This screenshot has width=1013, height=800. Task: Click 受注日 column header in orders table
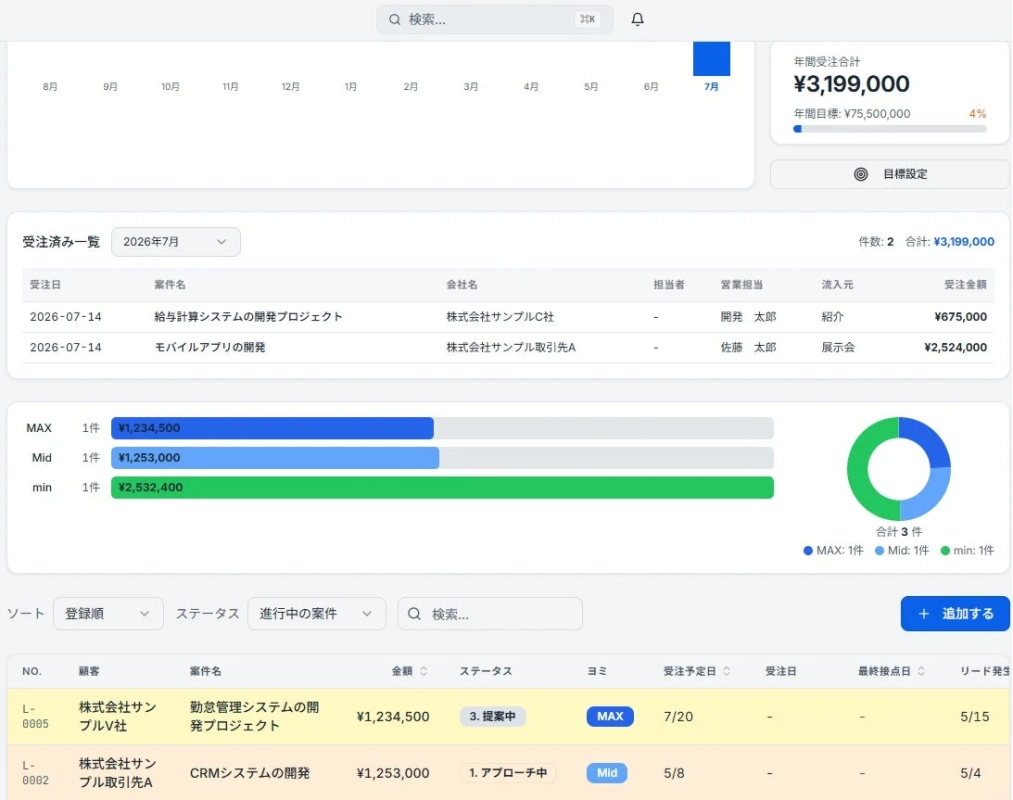click(45, 284)
